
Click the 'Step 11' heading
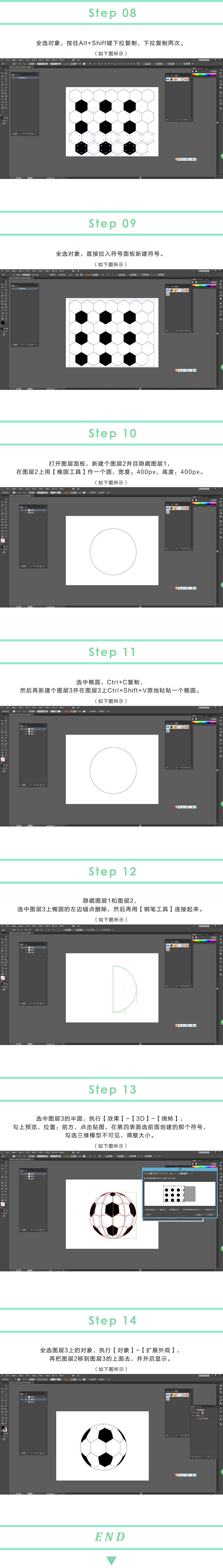pos(112,652)
